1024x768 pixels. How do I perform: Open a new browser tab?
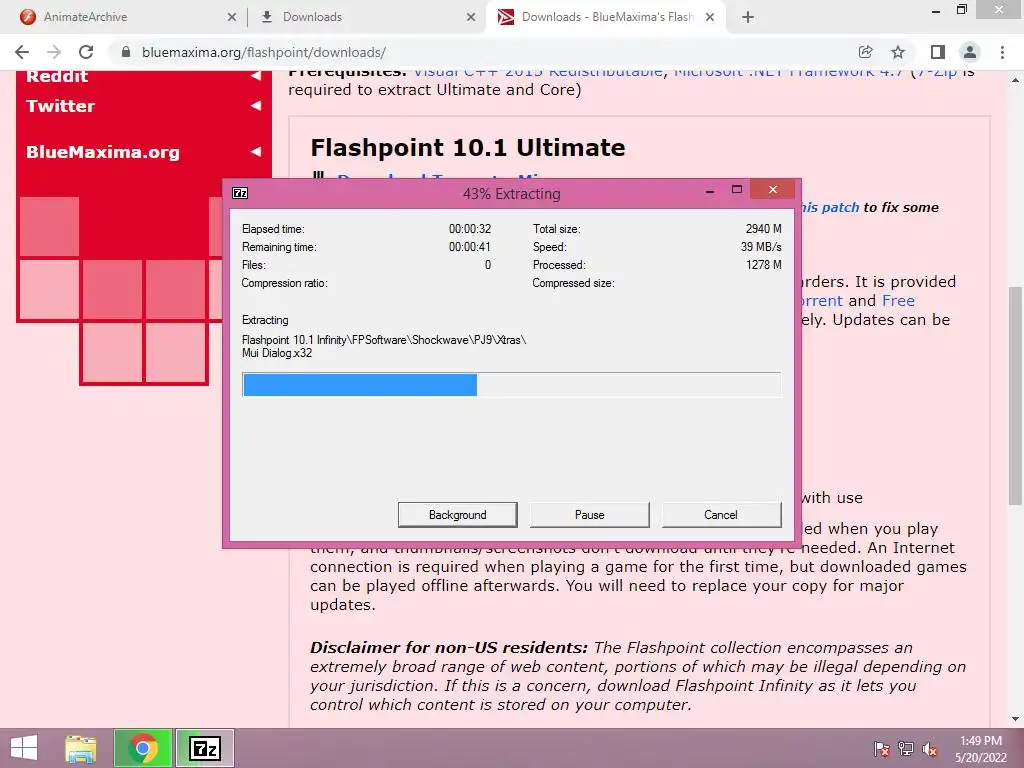point(748,18)
